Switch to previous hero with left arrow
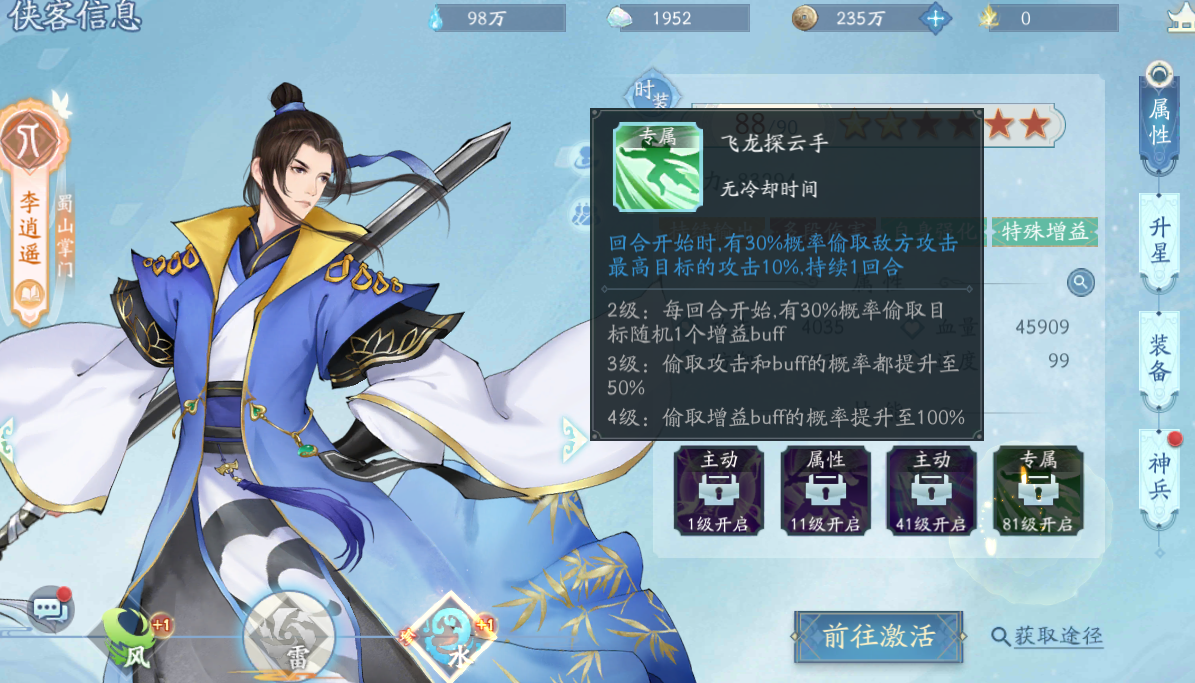Viewport: 1195px width, 683px height. coord(8,439)
